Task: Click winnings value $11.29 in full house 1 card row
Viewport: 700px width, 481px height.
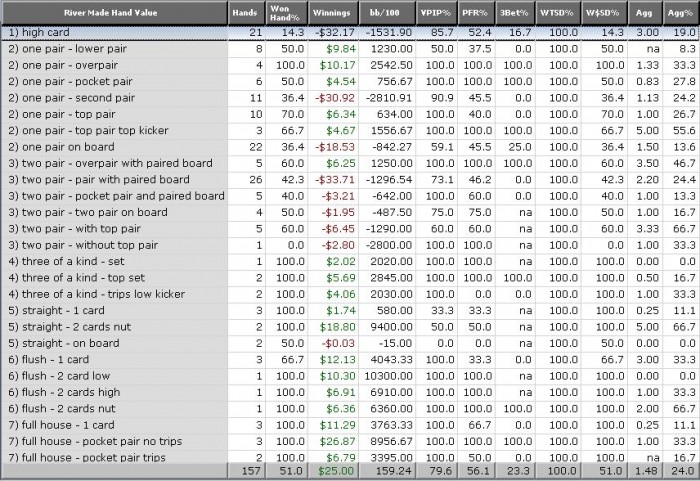Action: pos(338,425)
